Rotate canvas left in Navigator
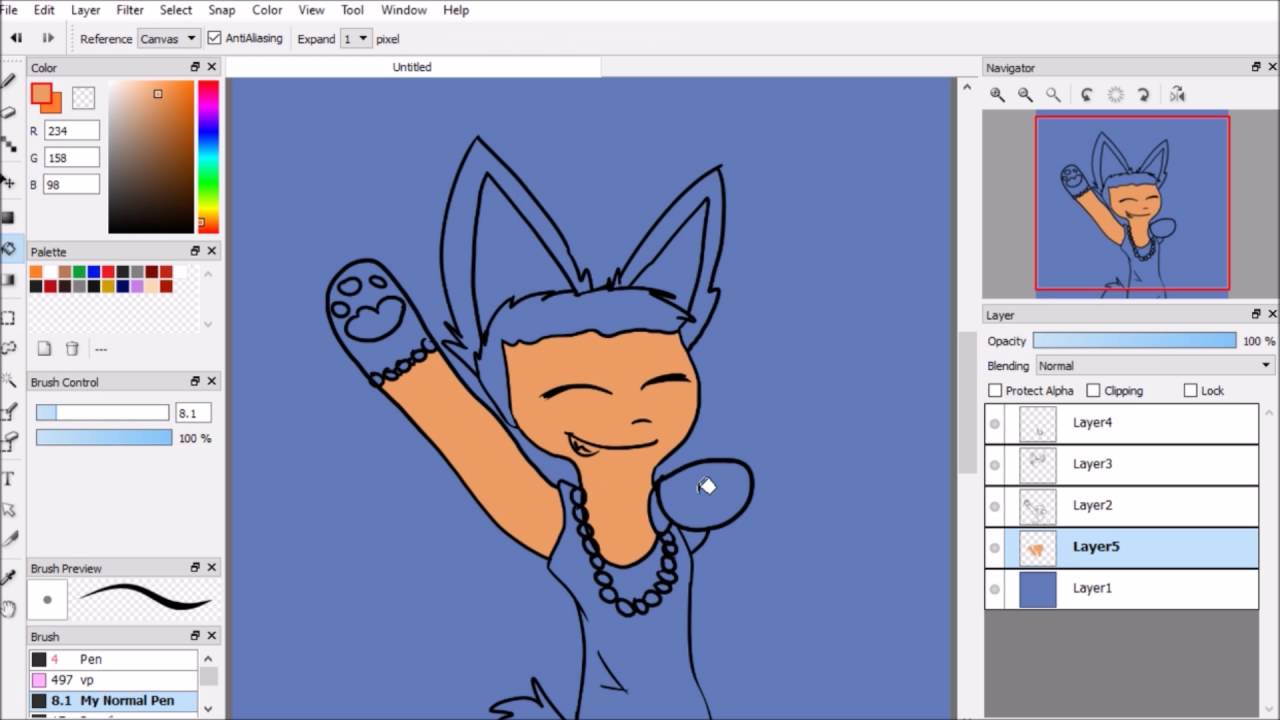The width and height of the screenshot is (1280, 720). click(x=1087, y=94)
